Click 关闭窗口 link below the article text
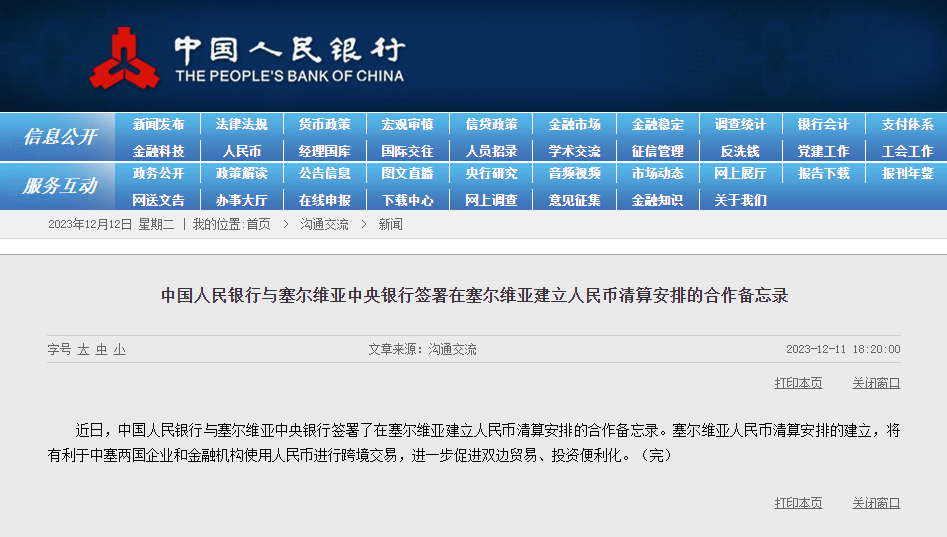The image size is (947, 537). (876, 503)
